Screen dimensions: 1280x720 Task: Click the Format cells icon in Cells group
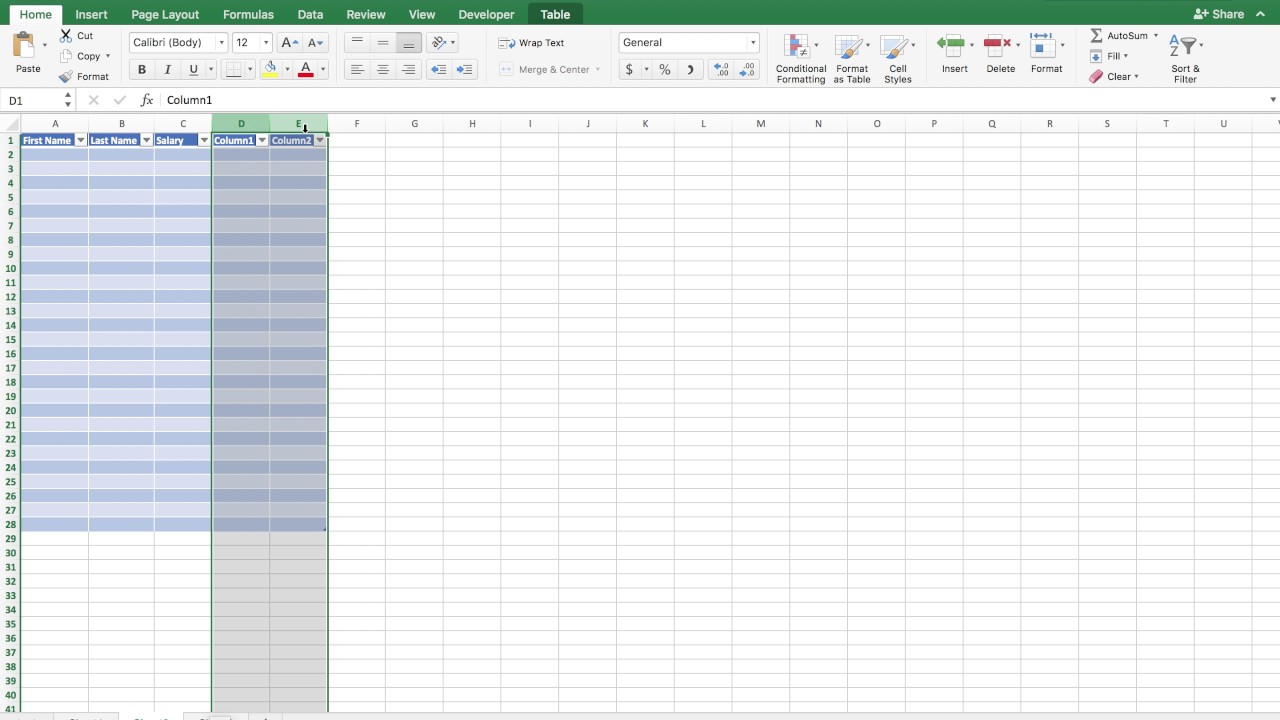[x=1043, y=45]
